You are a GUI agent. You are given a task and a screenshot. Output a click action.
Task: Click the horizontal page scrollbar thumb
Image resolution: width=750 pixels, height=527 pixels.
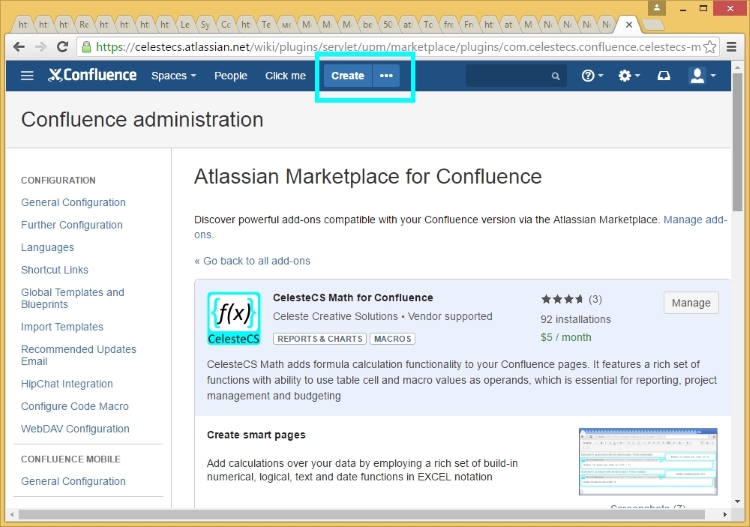[361, 515]
